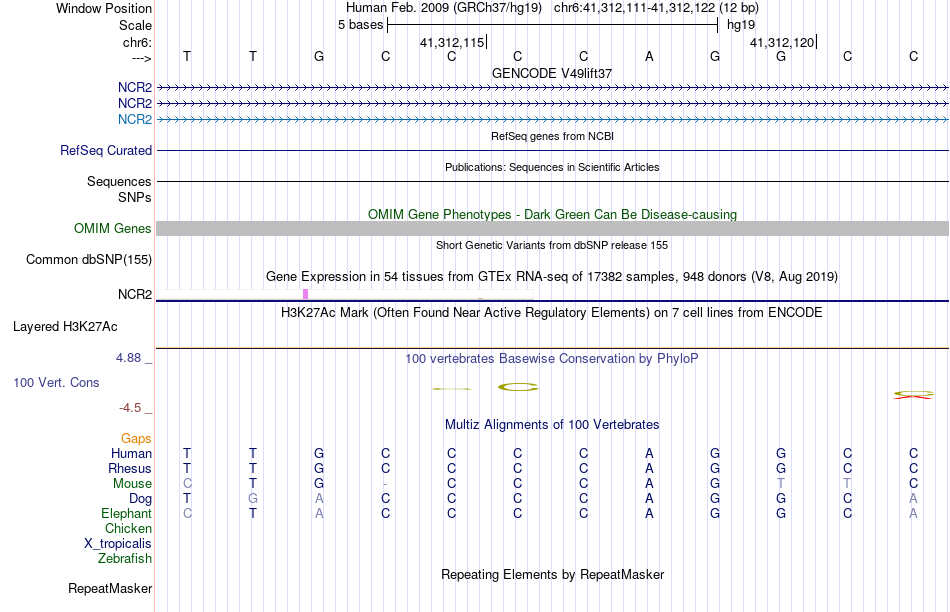Open RefSeq genes from NCBI track title
The height and width of the screenshot is (612, 950).
(x=552, y=136)
